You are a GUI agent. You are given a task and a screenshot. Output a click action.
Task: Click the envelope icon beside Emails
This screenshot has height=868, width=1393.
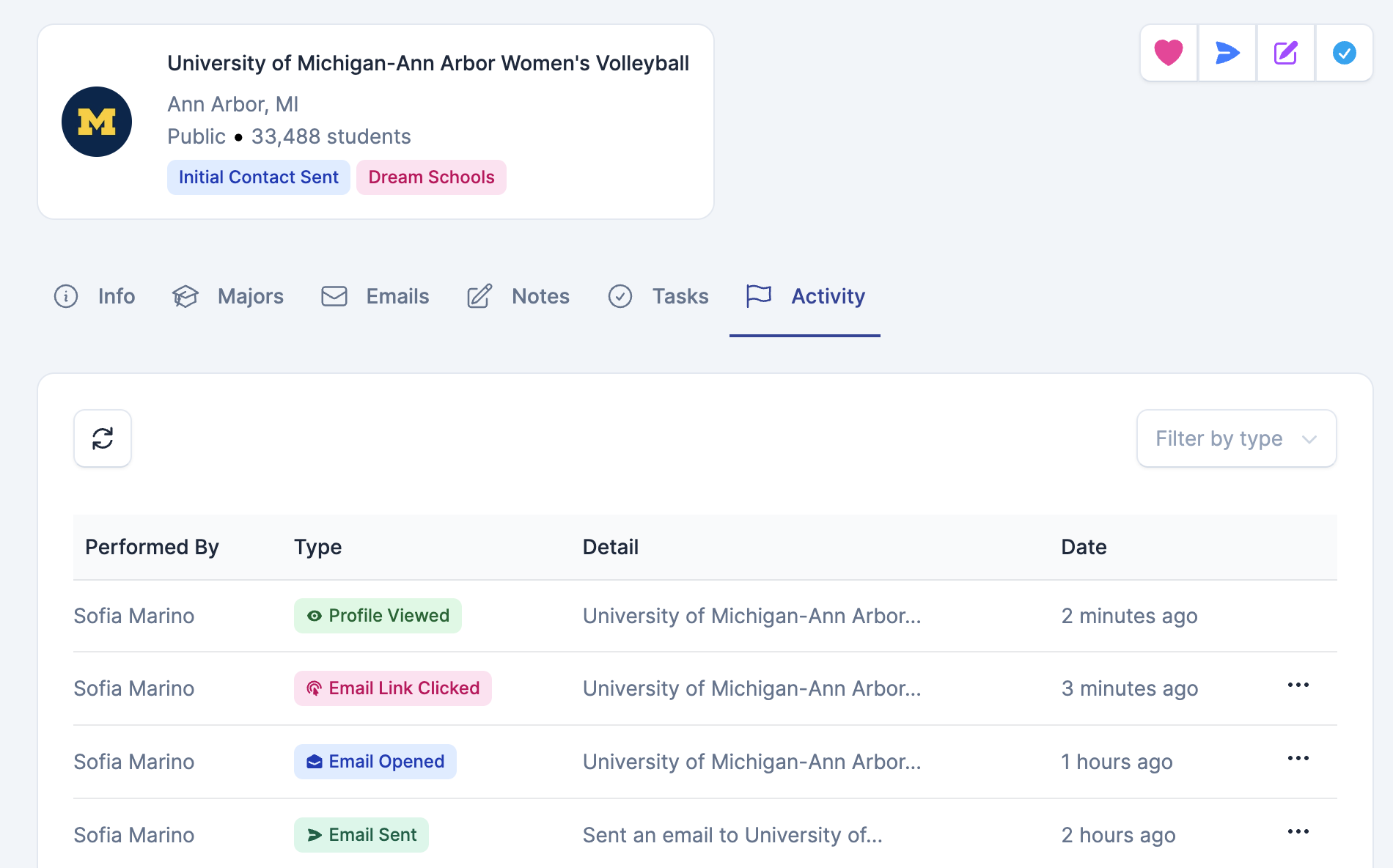334,296
